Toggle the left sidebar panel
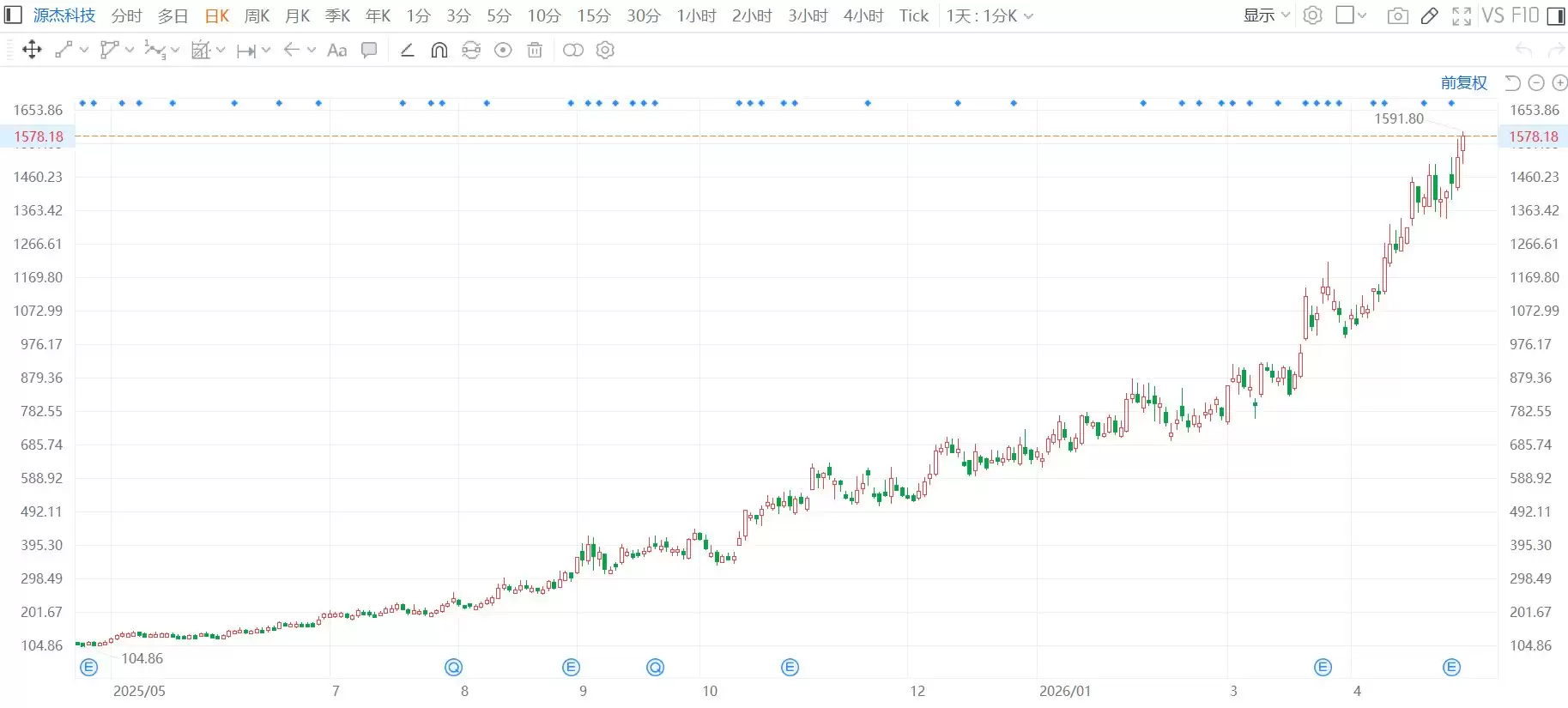Viewport: 1568px width, 708px height. click(13, 15)
